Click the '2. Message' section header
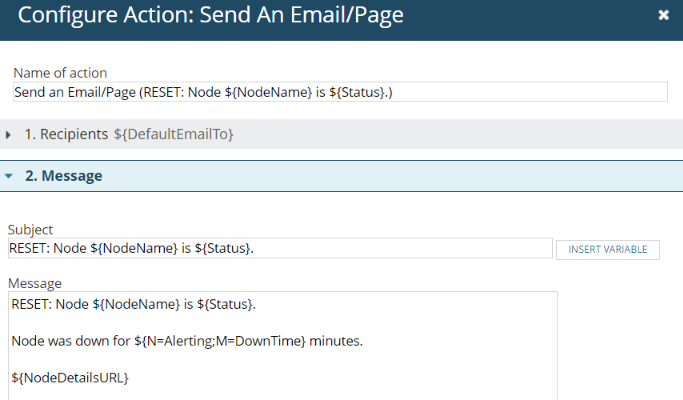 coord(63,176)
